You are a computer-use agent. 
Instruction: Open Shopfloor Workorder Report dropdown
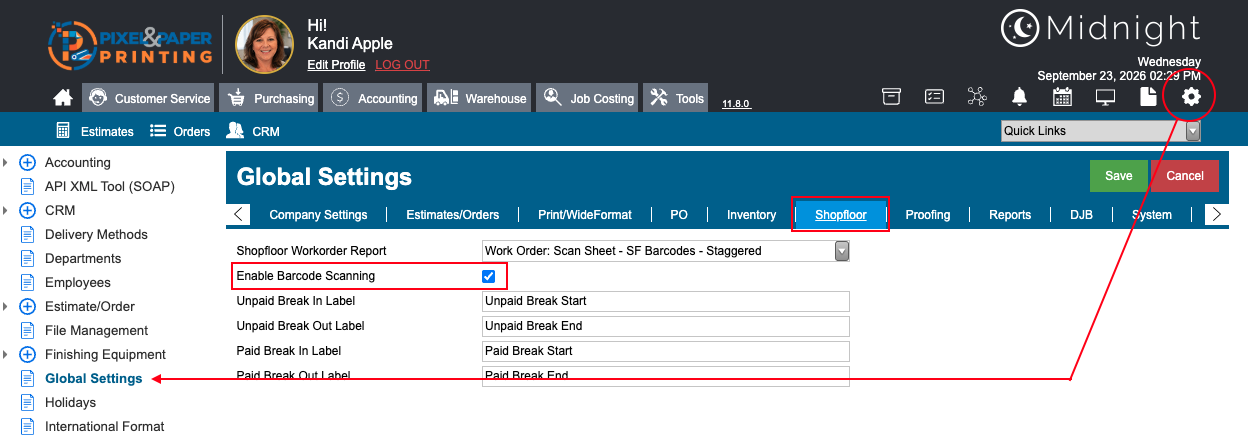tap(666, 251)
